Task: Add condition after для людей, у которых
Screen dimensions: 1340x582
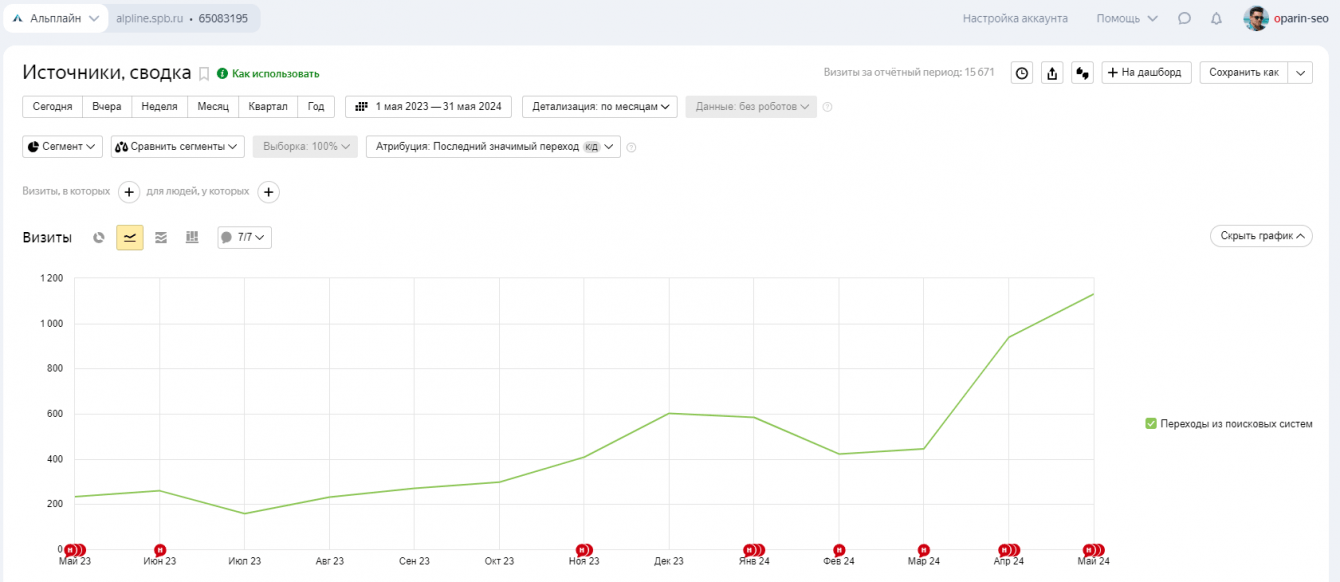Action: [269, 192]
